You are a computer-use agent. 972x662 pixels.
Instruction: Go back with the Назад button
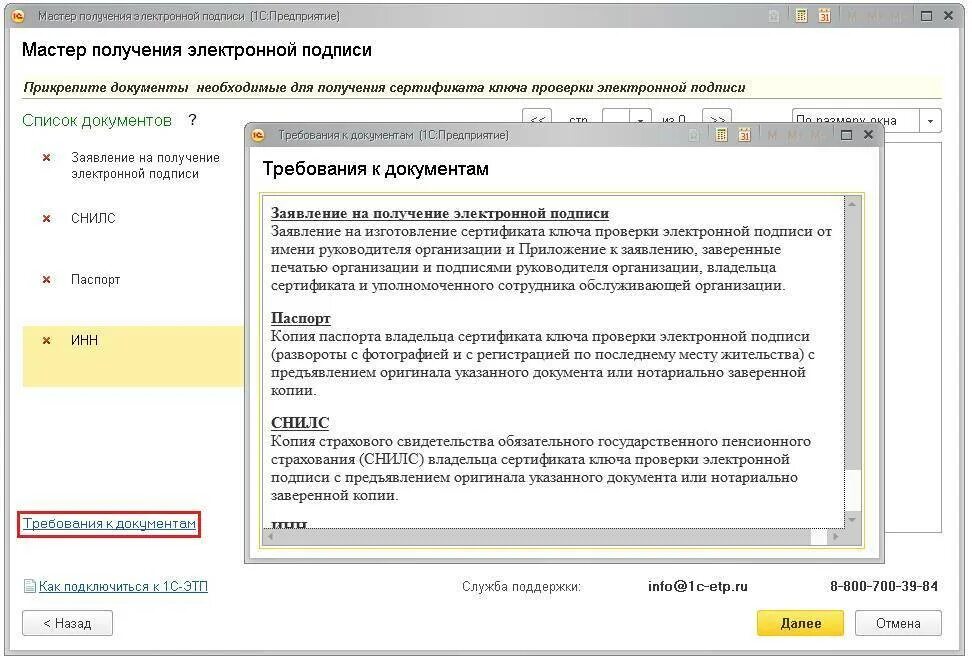pyautogui.click(x=67, y=623)
